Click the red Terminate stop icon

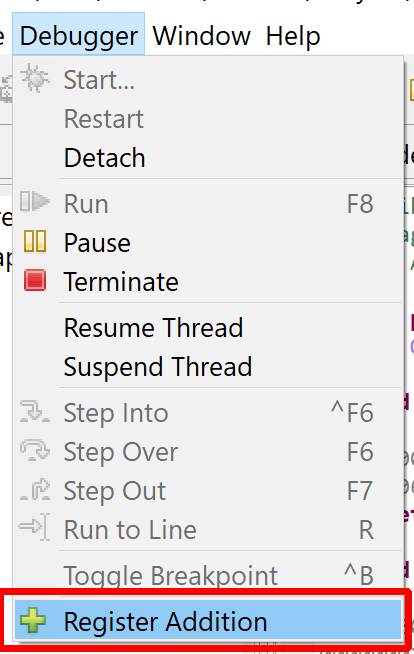coord(35,280)
